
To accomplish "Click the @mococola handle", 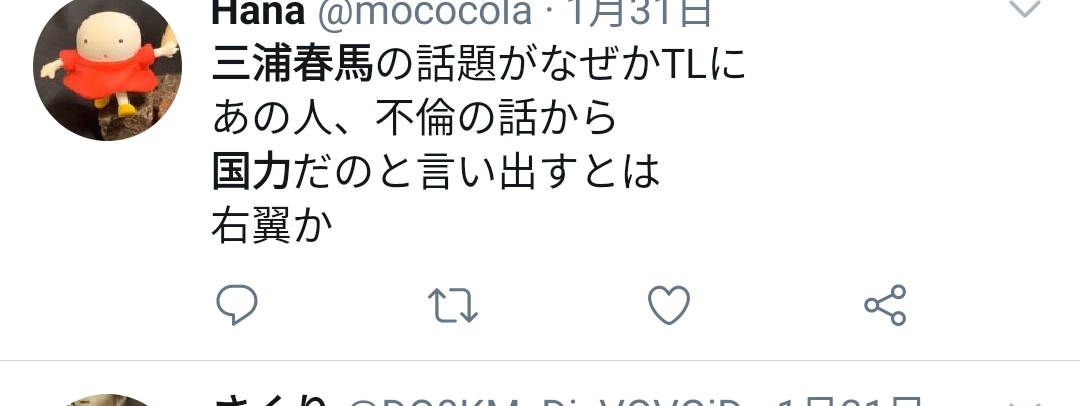I will coord(424,12).
